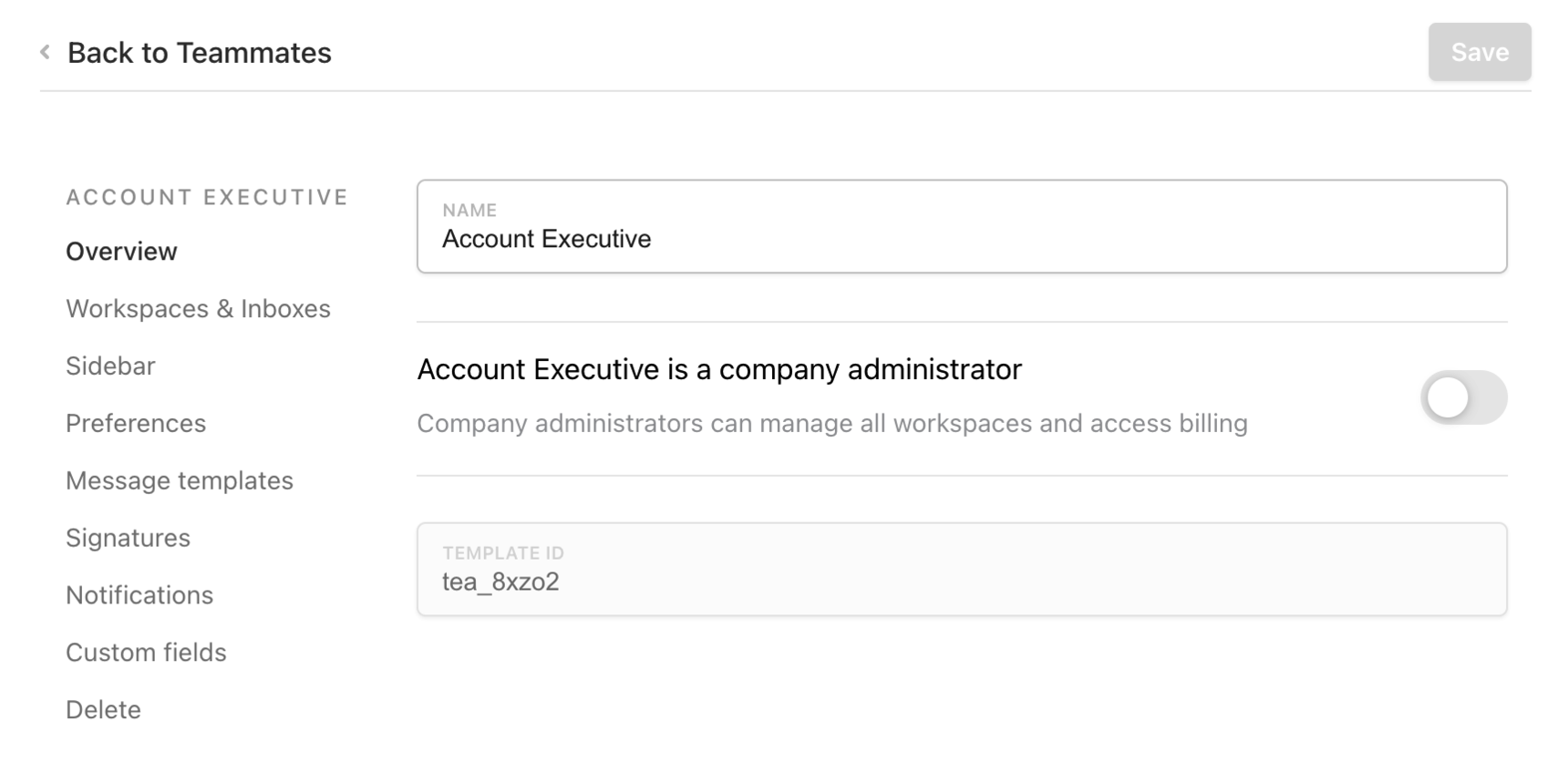Focus the Name field containing Account Executive
This screenshot has height=773, width=1568.
[962, 240]
